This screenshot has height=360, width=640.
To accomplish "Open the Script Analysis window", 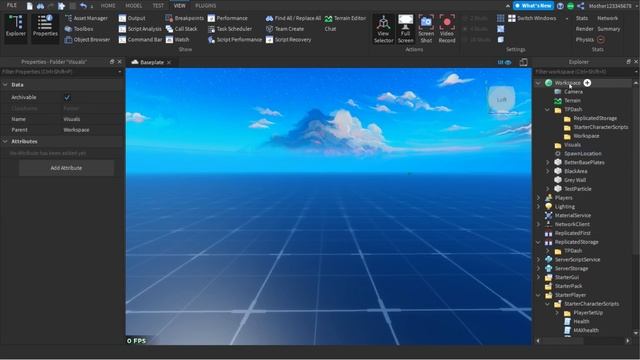I will (140, 29).
